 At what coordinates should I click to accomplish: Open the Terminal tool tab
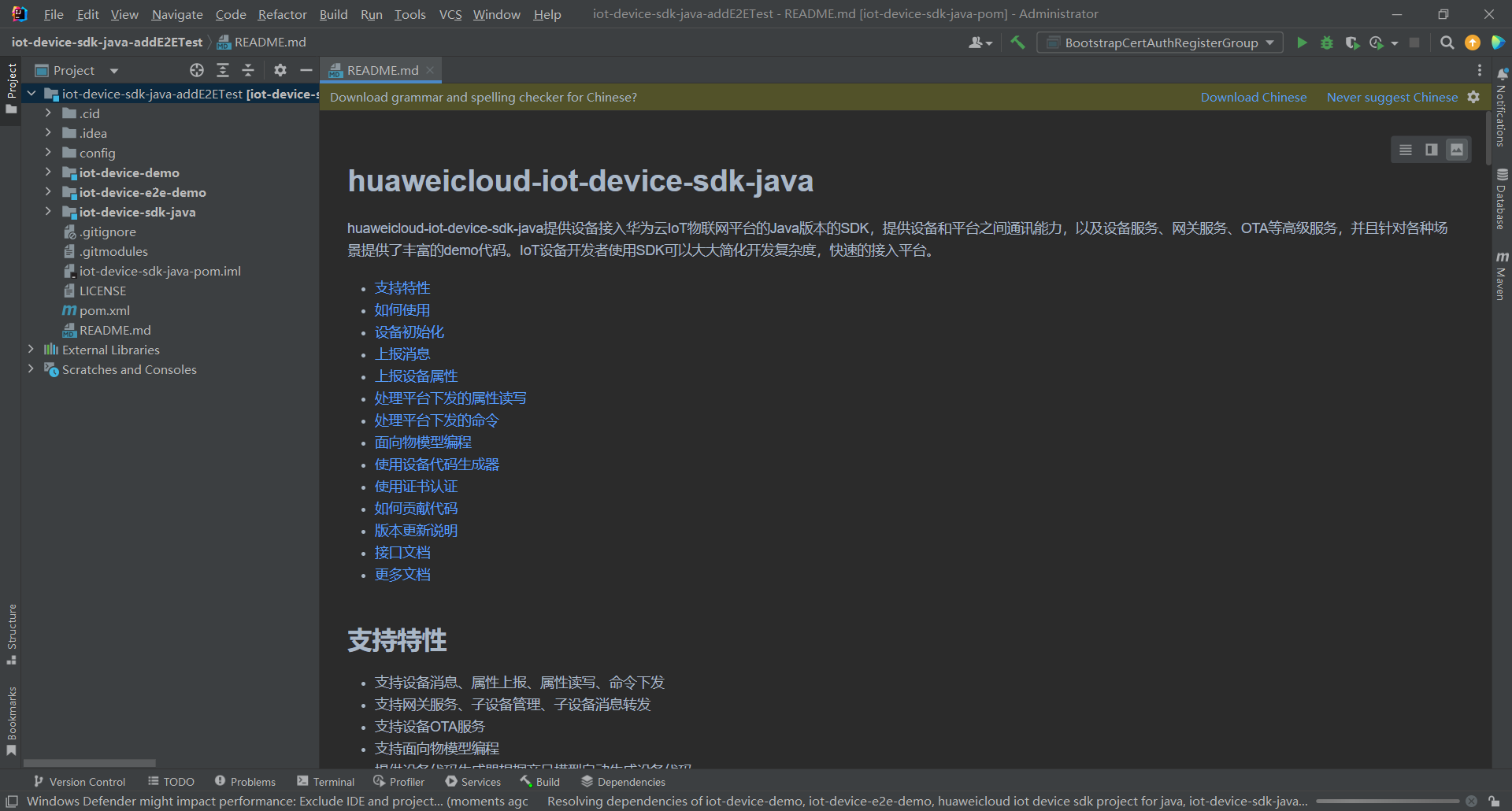coord(325,782)
